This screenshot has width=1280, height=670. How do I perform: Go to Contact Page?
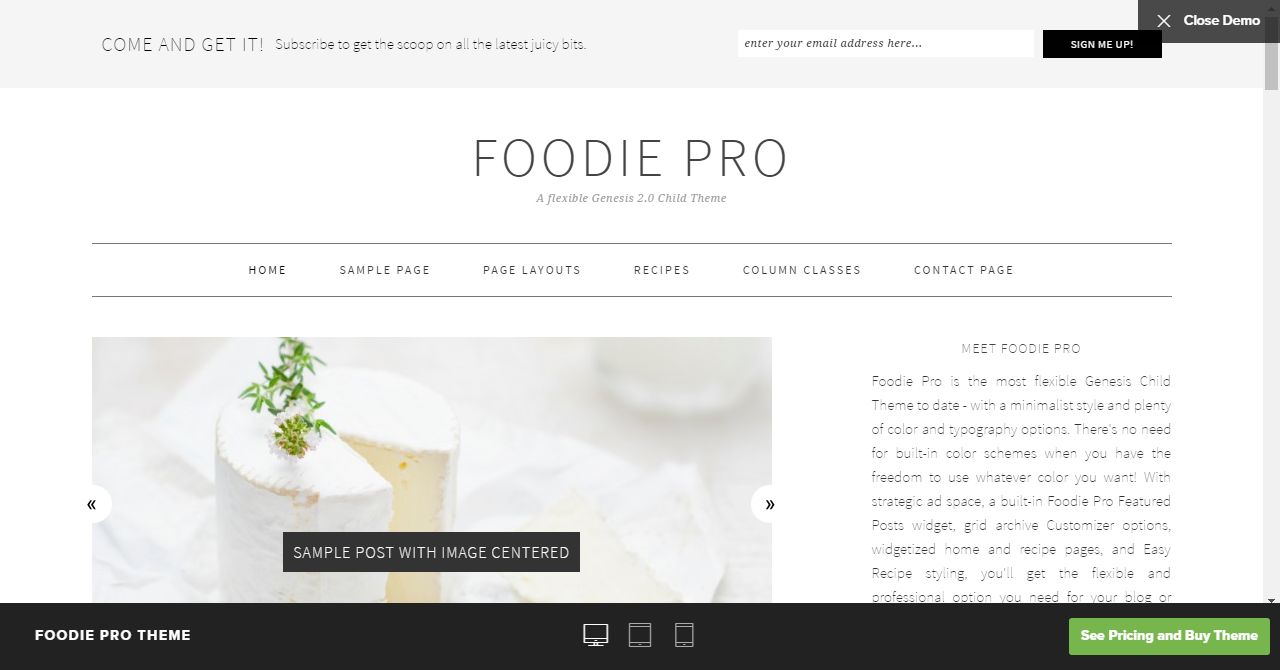[964, 270]
